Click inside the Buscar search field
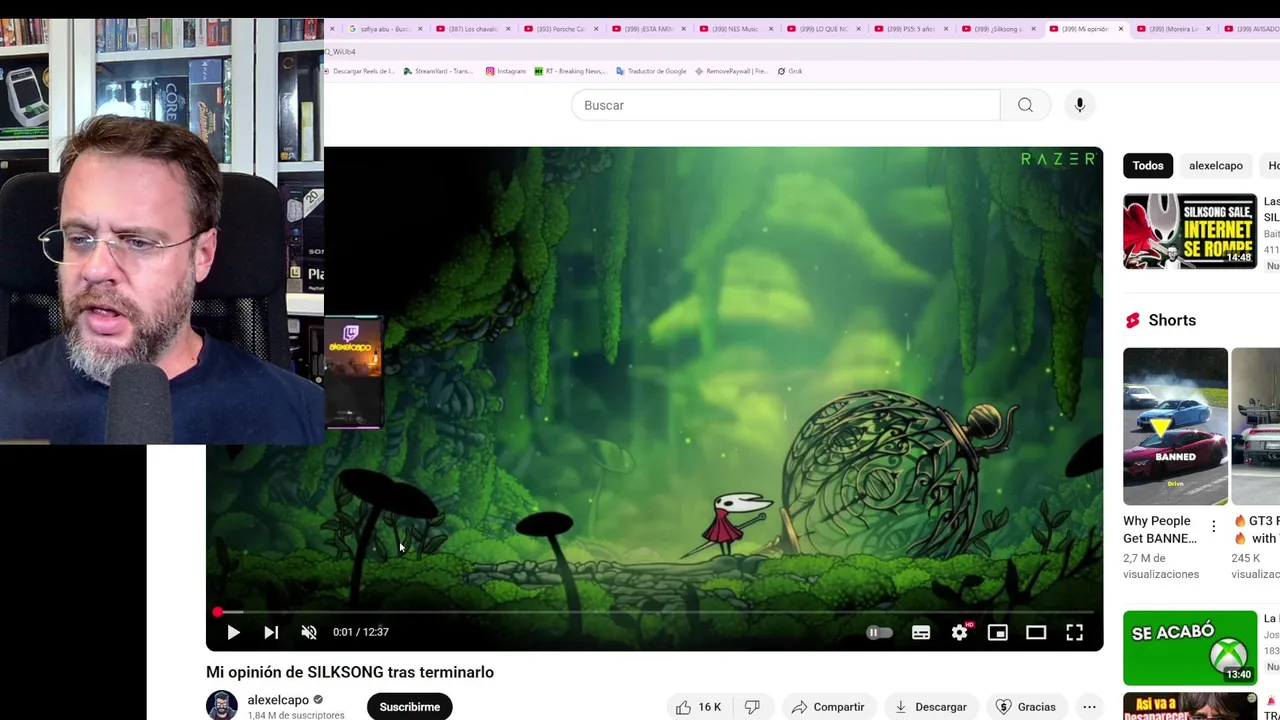The width and height of the screenshot is (1280, 720). 785,105
